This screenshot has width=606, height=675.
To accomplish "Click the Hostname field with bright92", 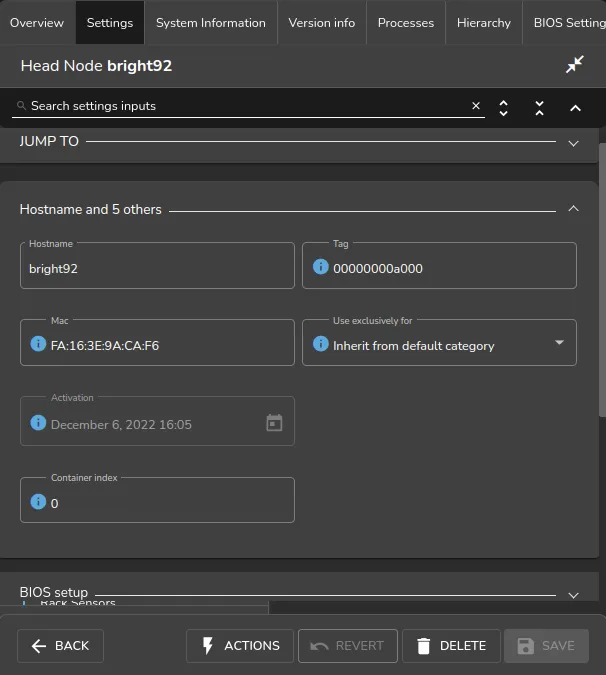I will [158, 266].
